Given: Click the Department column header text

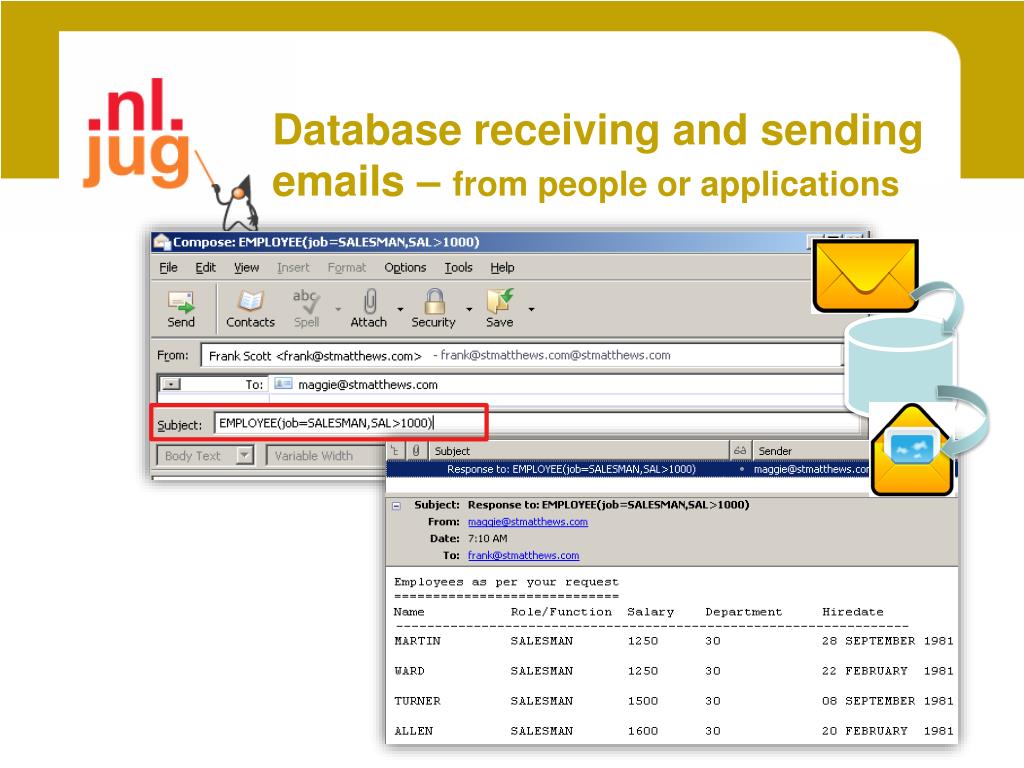Looking at the screenshot, I should pos(743,612).
